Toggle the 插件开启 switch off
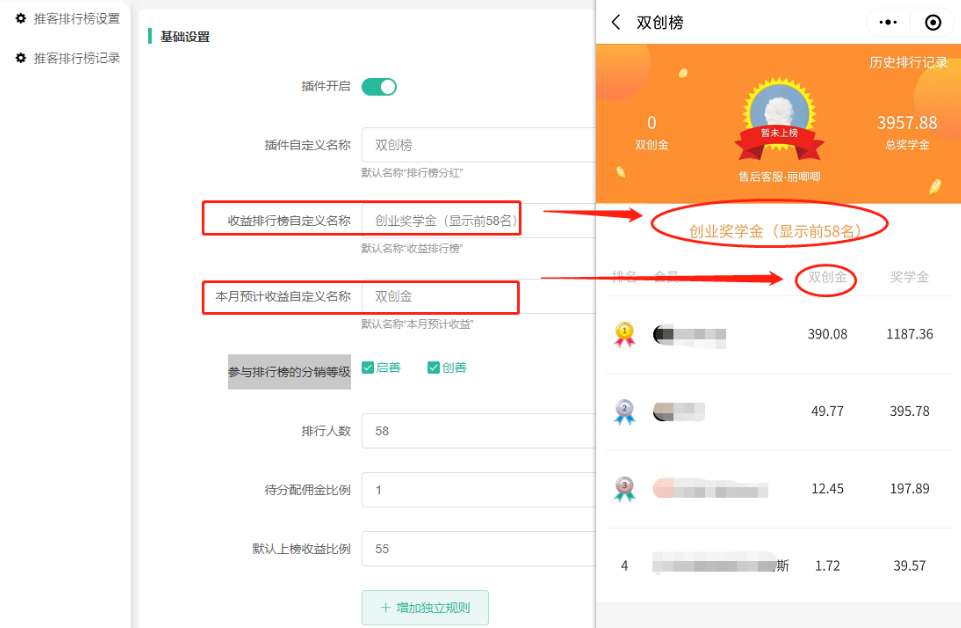 coord(379,87)
